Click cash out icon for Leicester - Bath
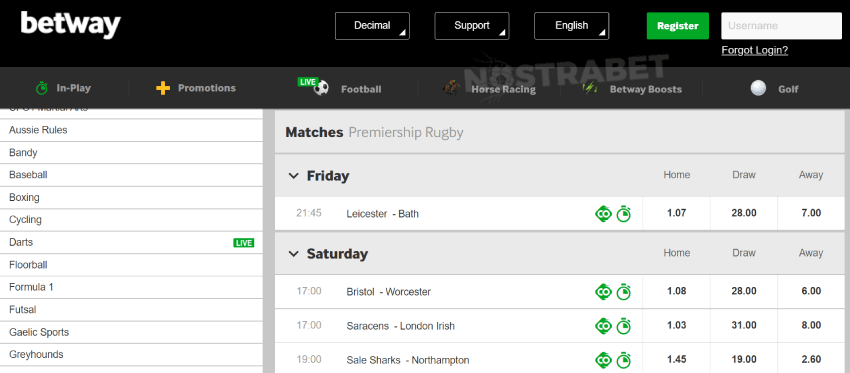The image size is (850, 373). (x=603, y=214)
